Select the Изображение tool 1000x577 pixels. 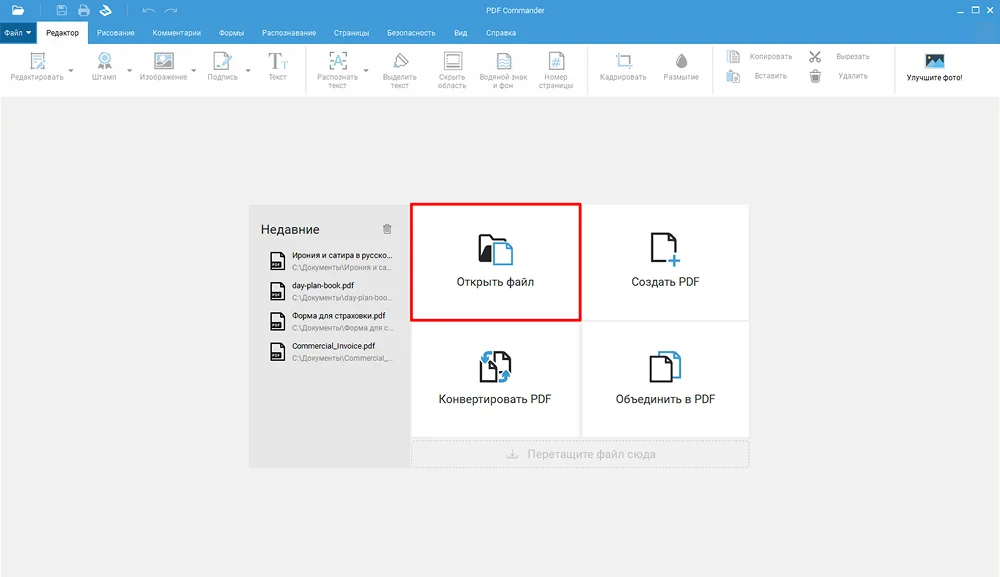tap(163, 67)
